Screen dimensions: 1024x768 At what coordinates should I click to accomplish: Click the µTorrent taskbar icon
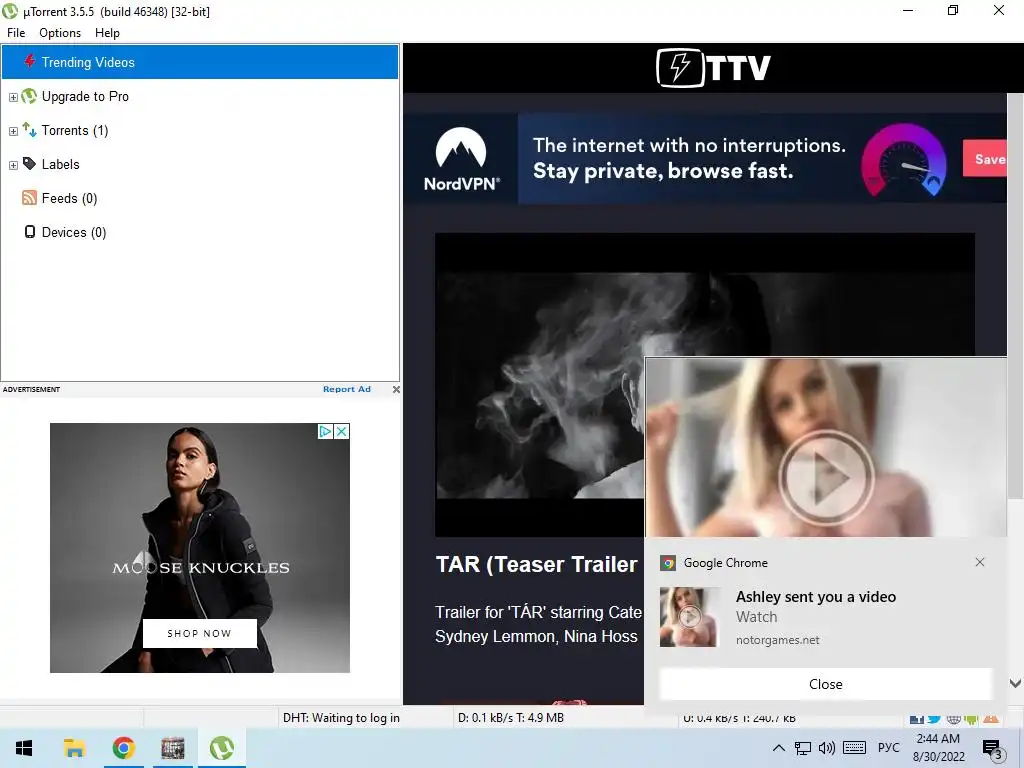point(222,748)
